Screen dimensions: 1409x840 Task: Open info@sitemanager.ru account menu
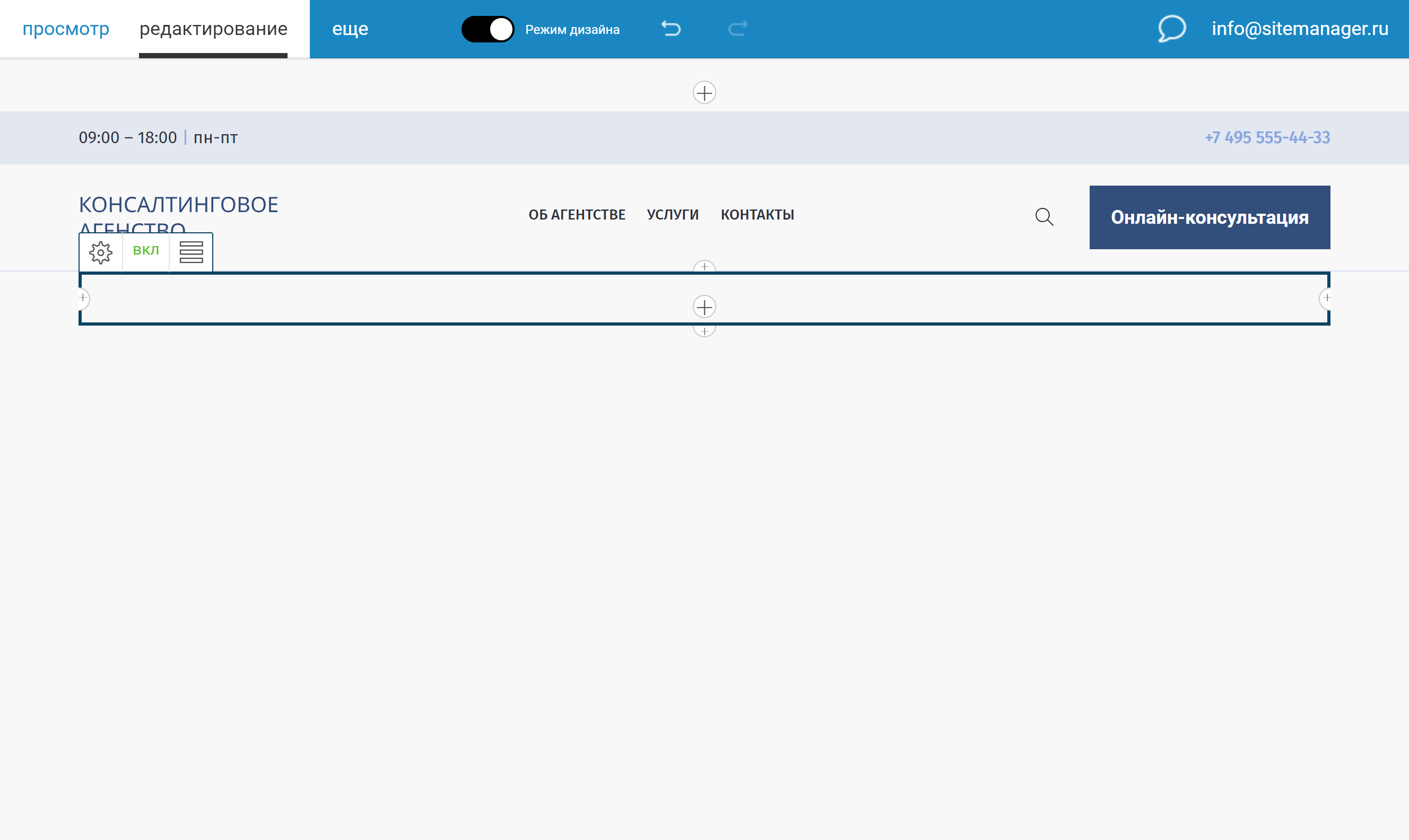coord(1300,28)
